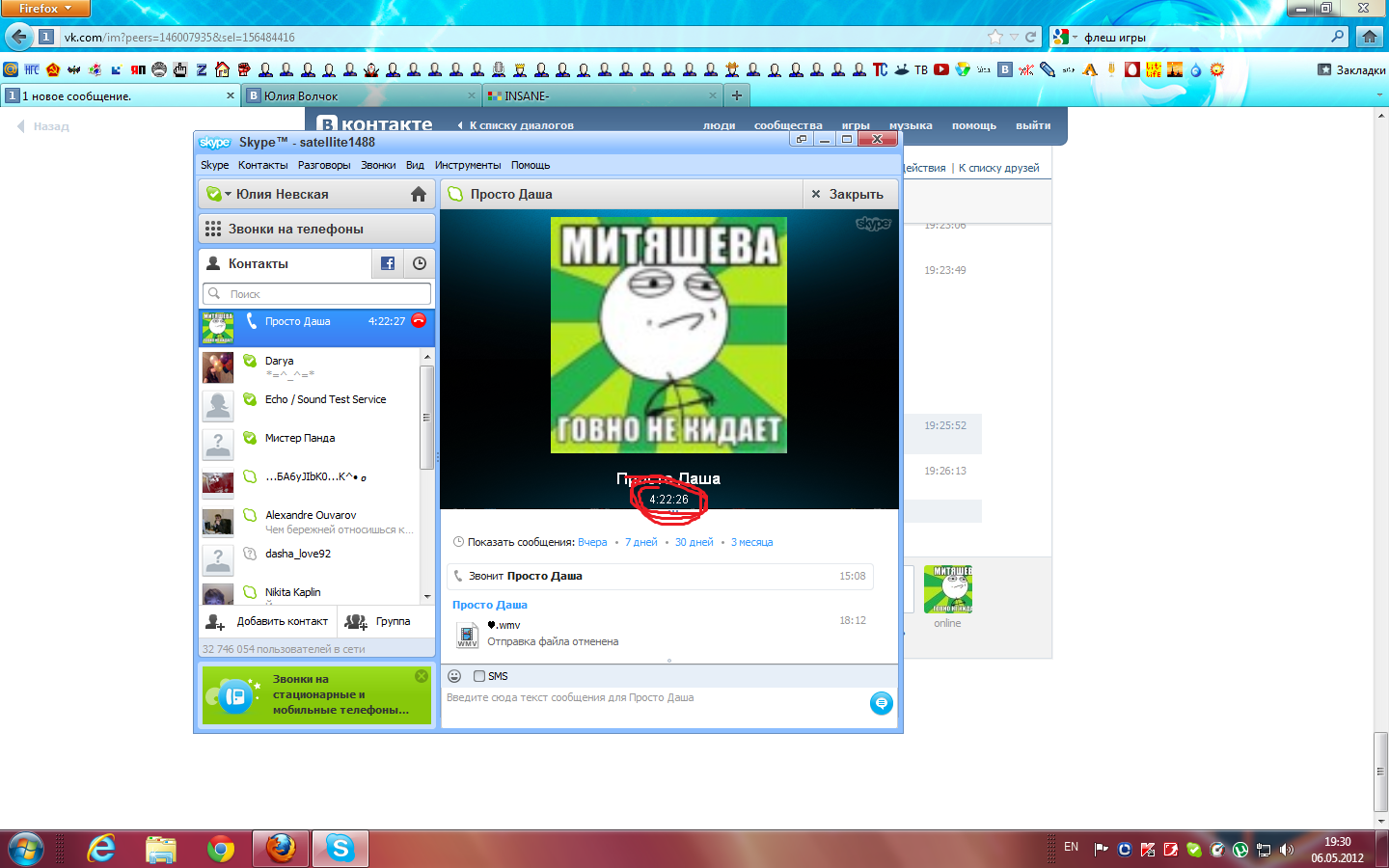
Task: Click the К списку друзей link on VK
Action: pyautogui.click(x=999, y=168)
